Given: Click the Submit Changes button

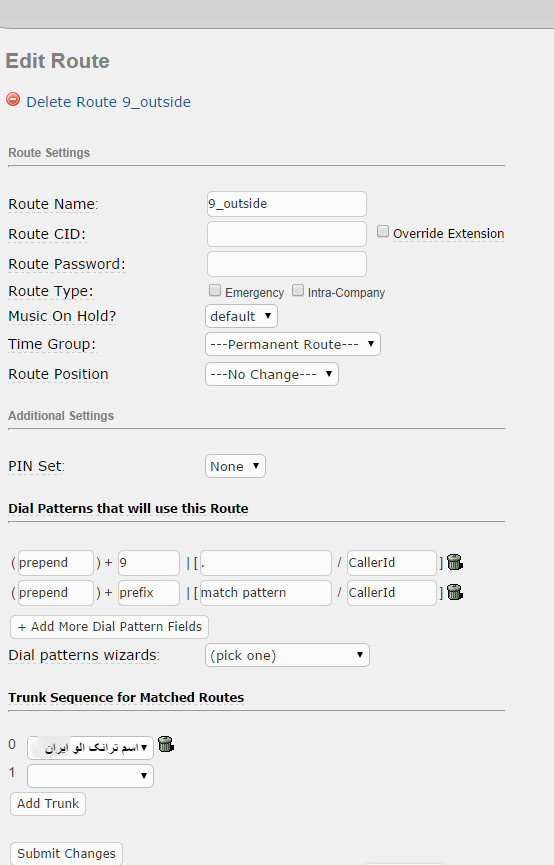Looking at the screenshot, I should (x=66, y=853).
